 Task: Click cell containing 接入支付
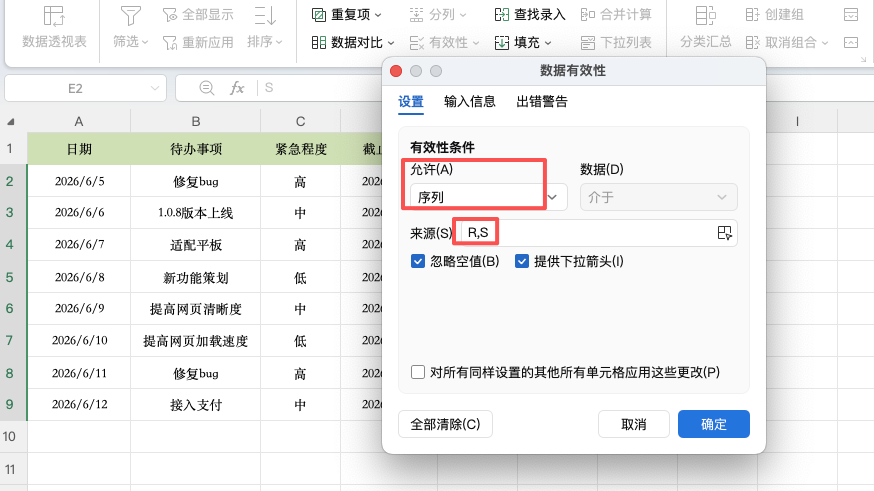(x=196, y=405)
